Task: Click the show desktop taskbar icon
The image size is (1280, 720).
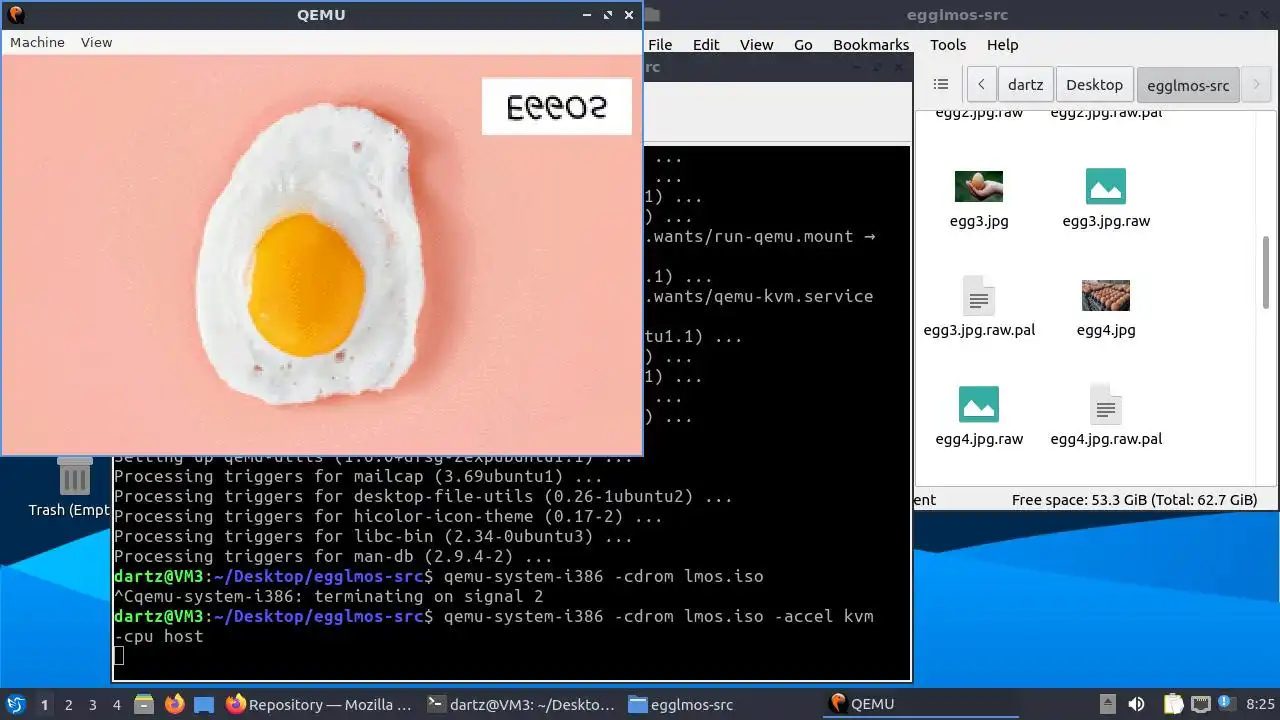Action: point(204,704)
